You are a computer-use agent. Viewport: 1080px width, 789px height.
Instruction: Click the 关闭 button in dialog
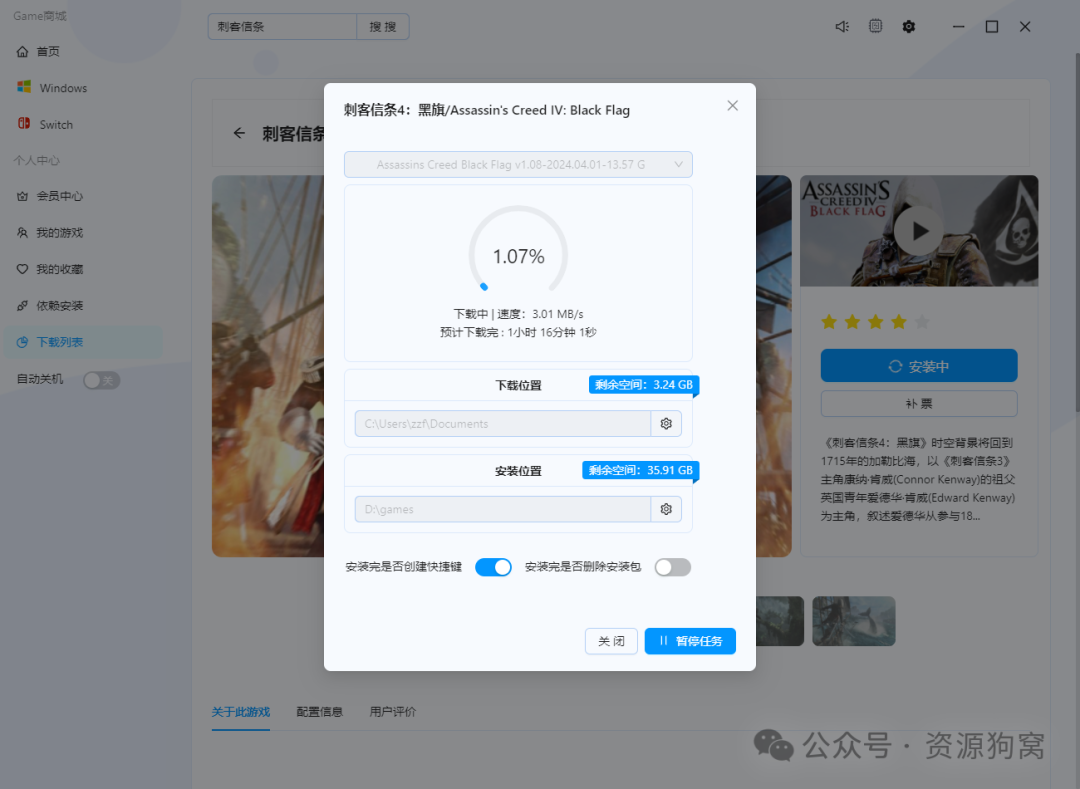[x=611, y=641]
